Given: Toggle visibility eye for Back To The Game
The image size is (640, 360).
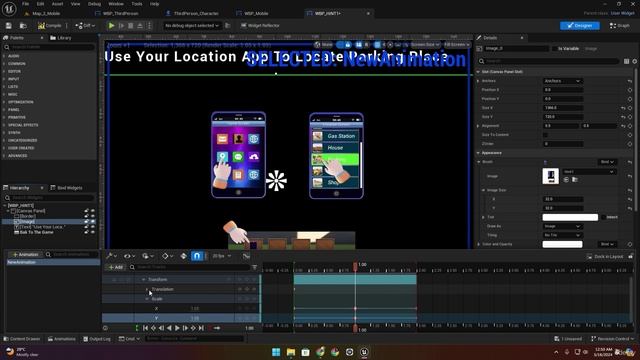Looking at the screenshot, I should pos(93,232).
